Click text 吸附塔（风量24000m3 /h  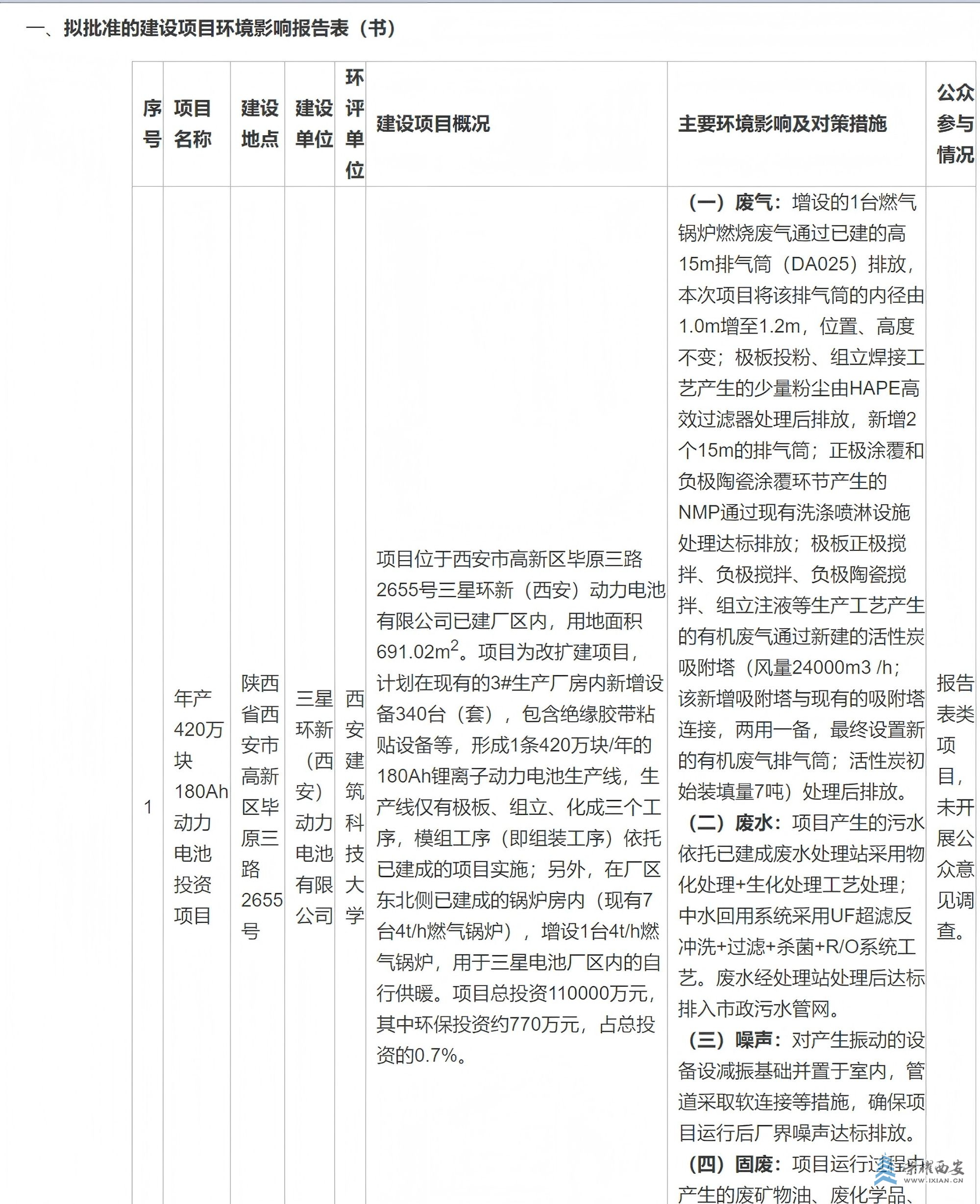click(785, 667)
